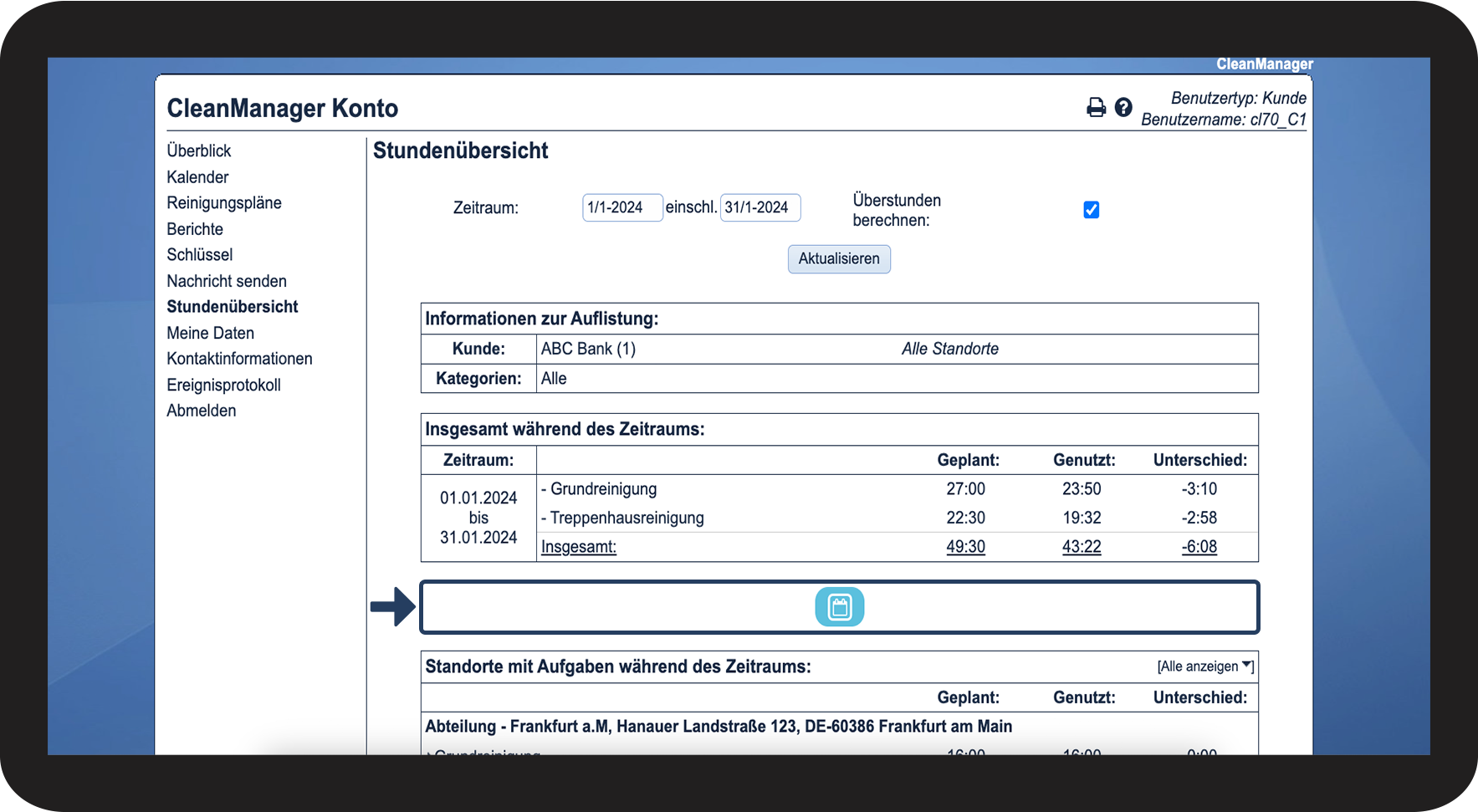
Task: Go to Kalender in the sidebar
Action: 197,177
